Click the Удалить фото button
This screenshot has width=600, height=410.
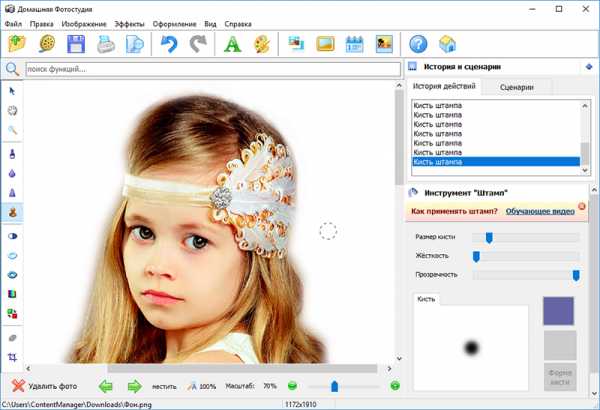pyautogui.click(x=44, y=385)
